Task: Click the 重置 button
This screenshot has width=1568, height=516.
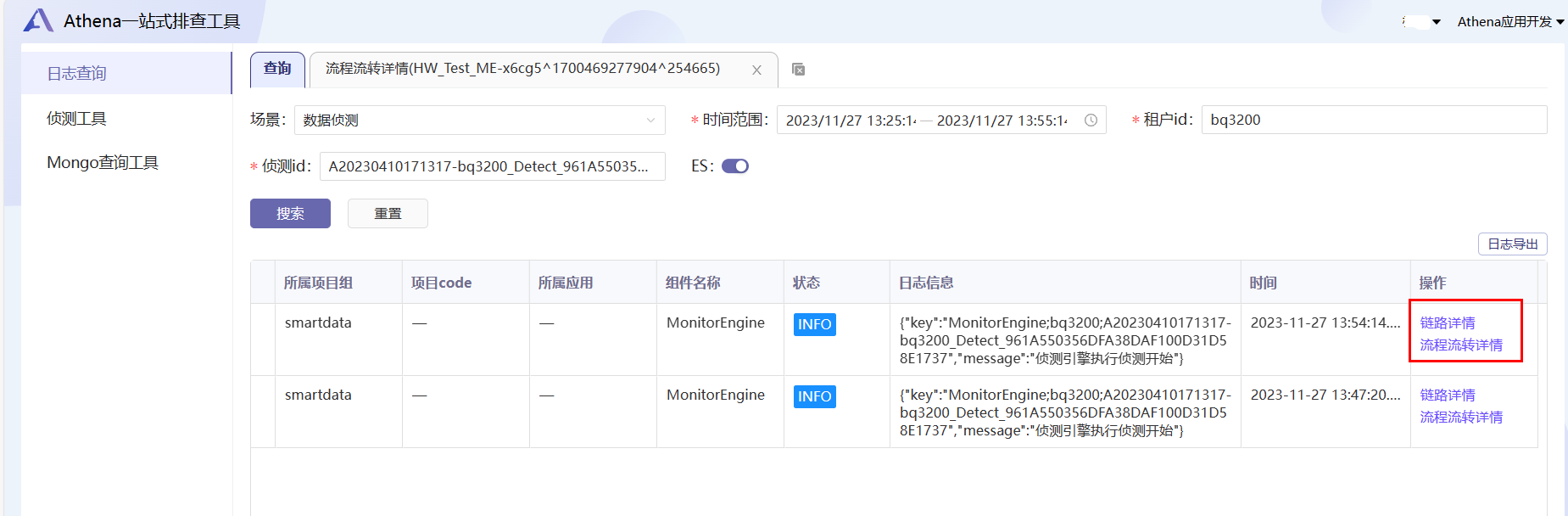Action: (388, 214)
